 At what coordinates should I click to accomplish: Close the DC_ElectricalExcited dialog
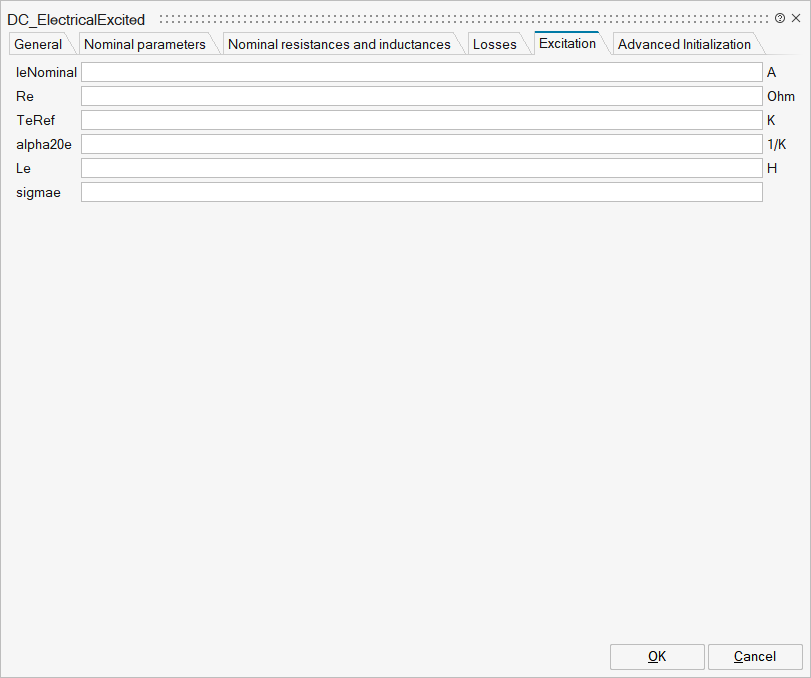point(796,18)
